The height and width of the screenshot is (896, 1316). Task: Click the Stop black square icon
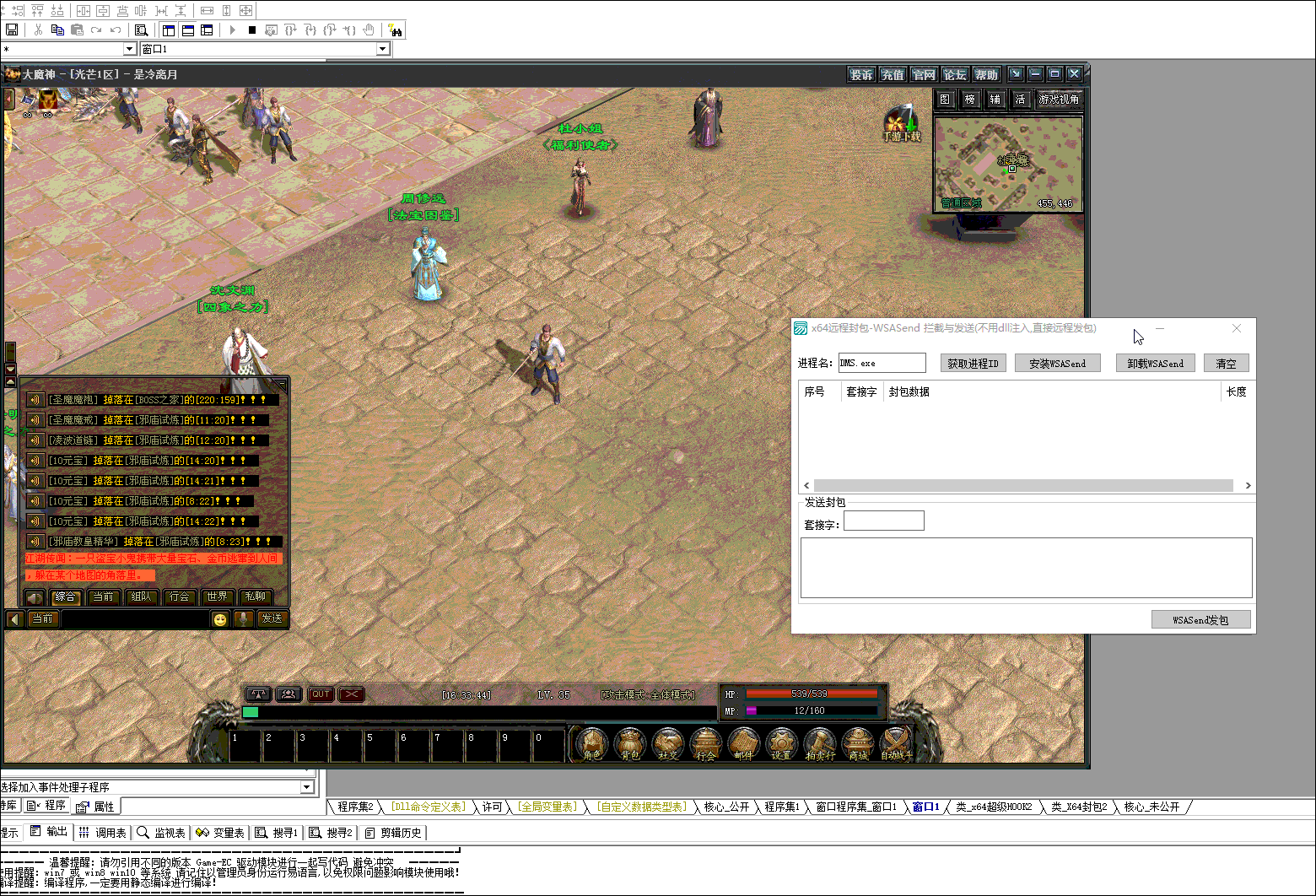point(251,30)
